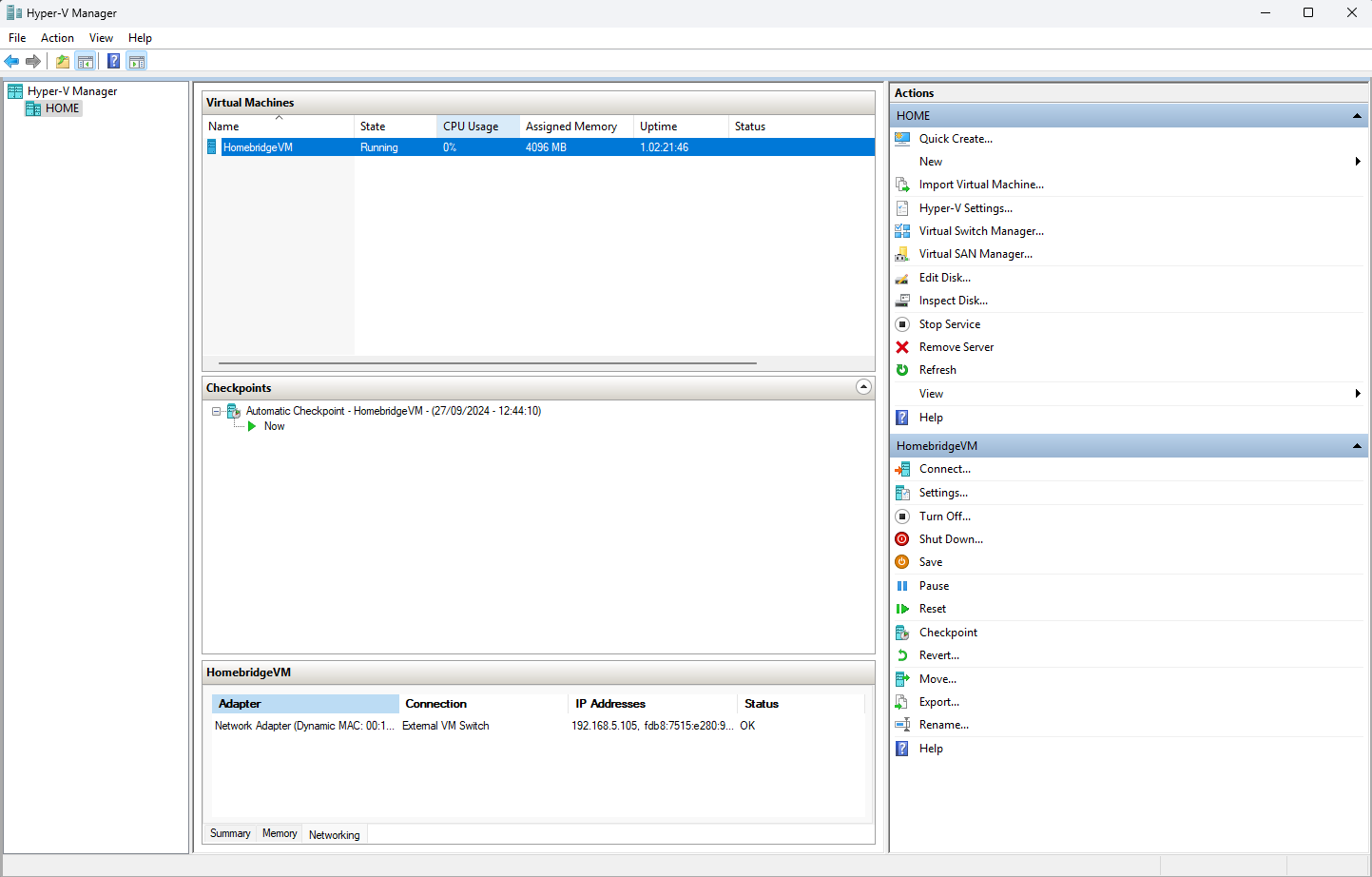Click the Show/Hide Action Pane toolbar icon
1372x877 pixels.
click(137, 62)
